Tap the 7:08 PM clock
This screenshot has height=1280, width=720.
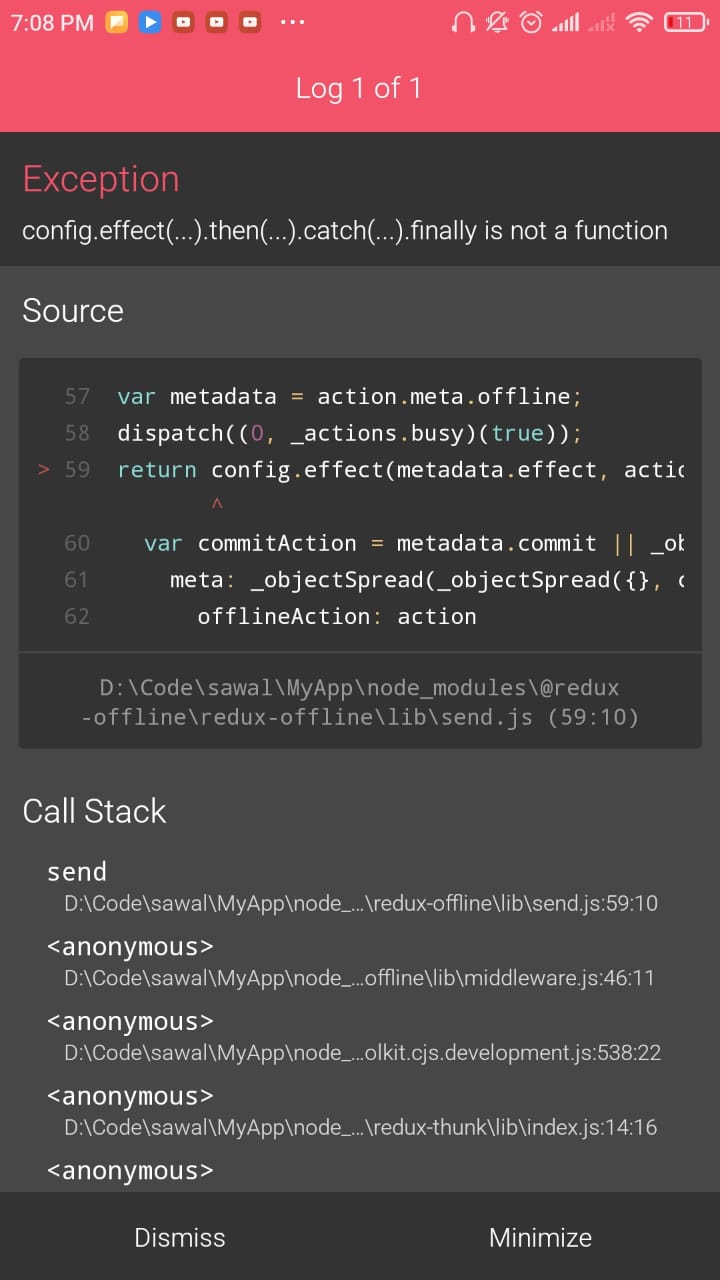pos(52,21)
